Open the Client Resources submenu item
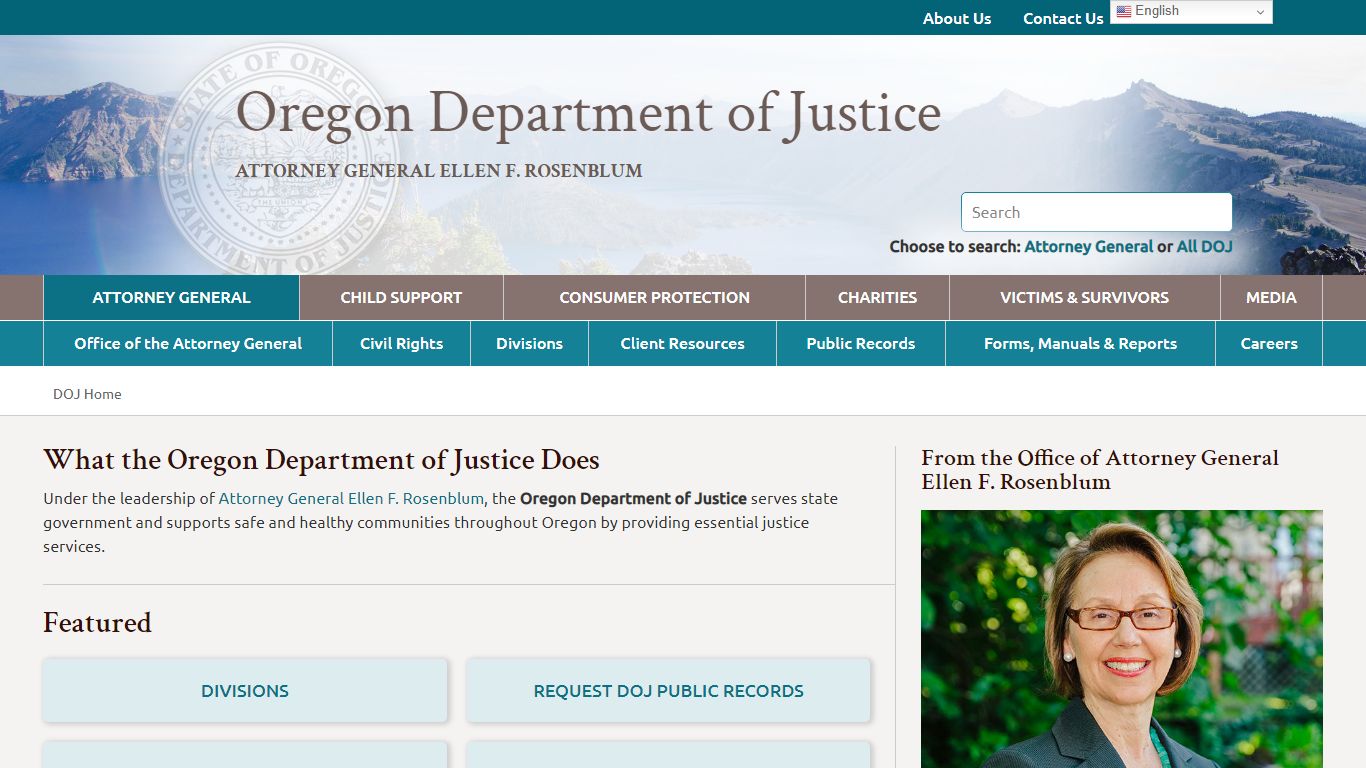1366x768 pixels. [x=682, y=343]
